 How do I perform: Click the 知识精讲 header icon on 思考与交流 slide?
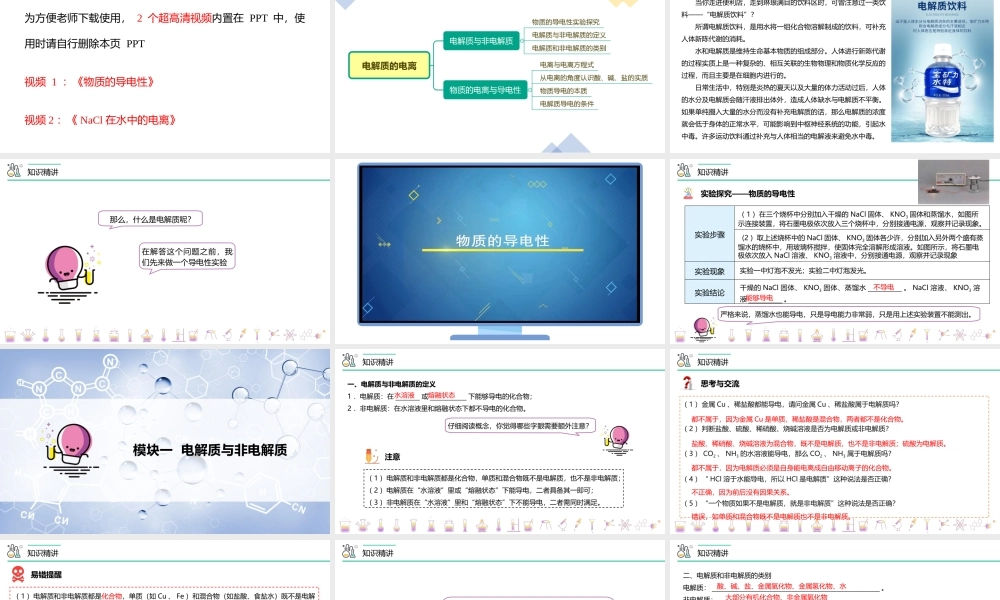coord(684,361)
